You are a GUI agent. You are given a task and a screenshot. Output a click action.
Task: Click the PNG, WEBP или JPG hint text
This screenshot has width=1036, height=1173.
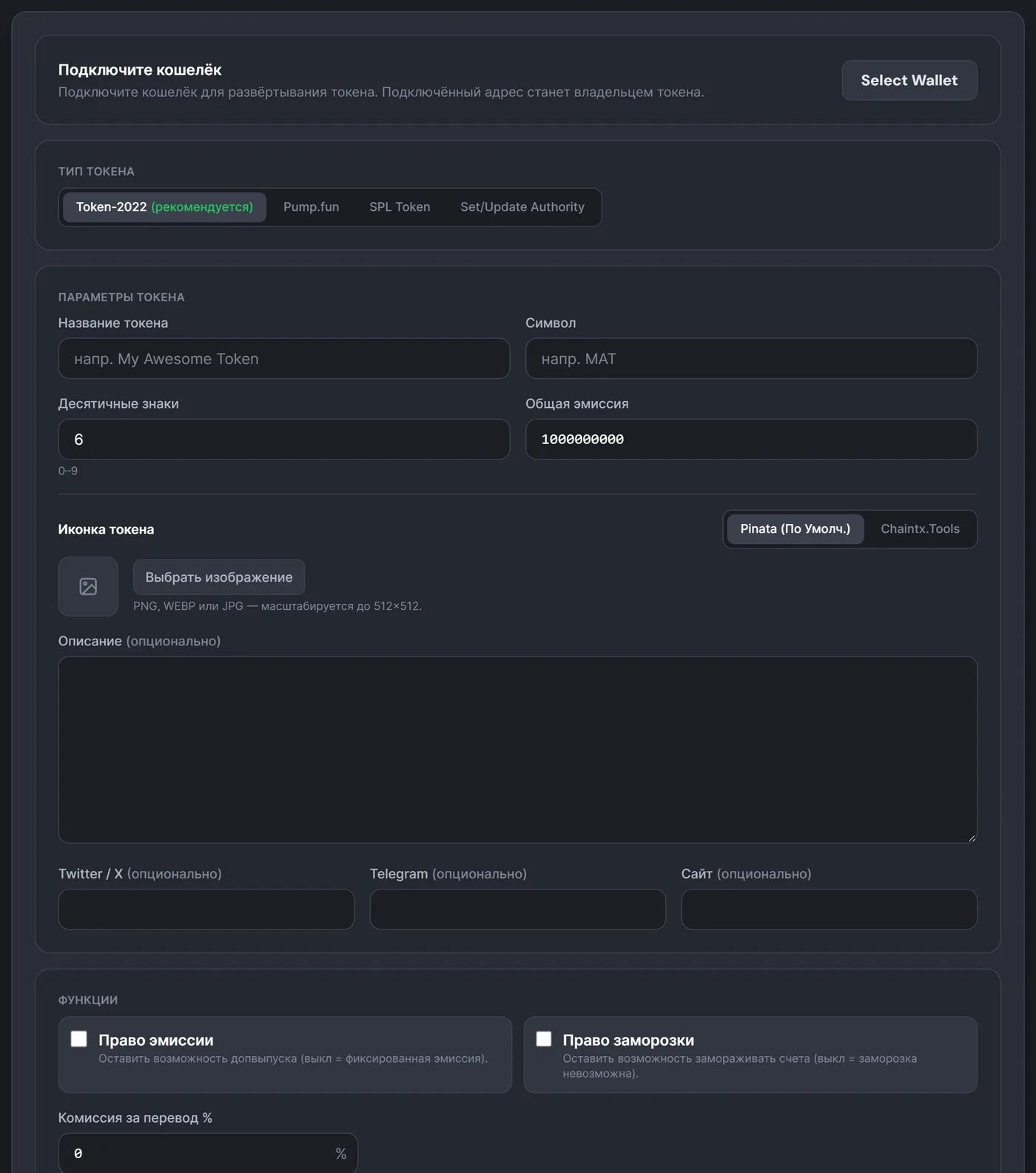(x=277, y=606)
